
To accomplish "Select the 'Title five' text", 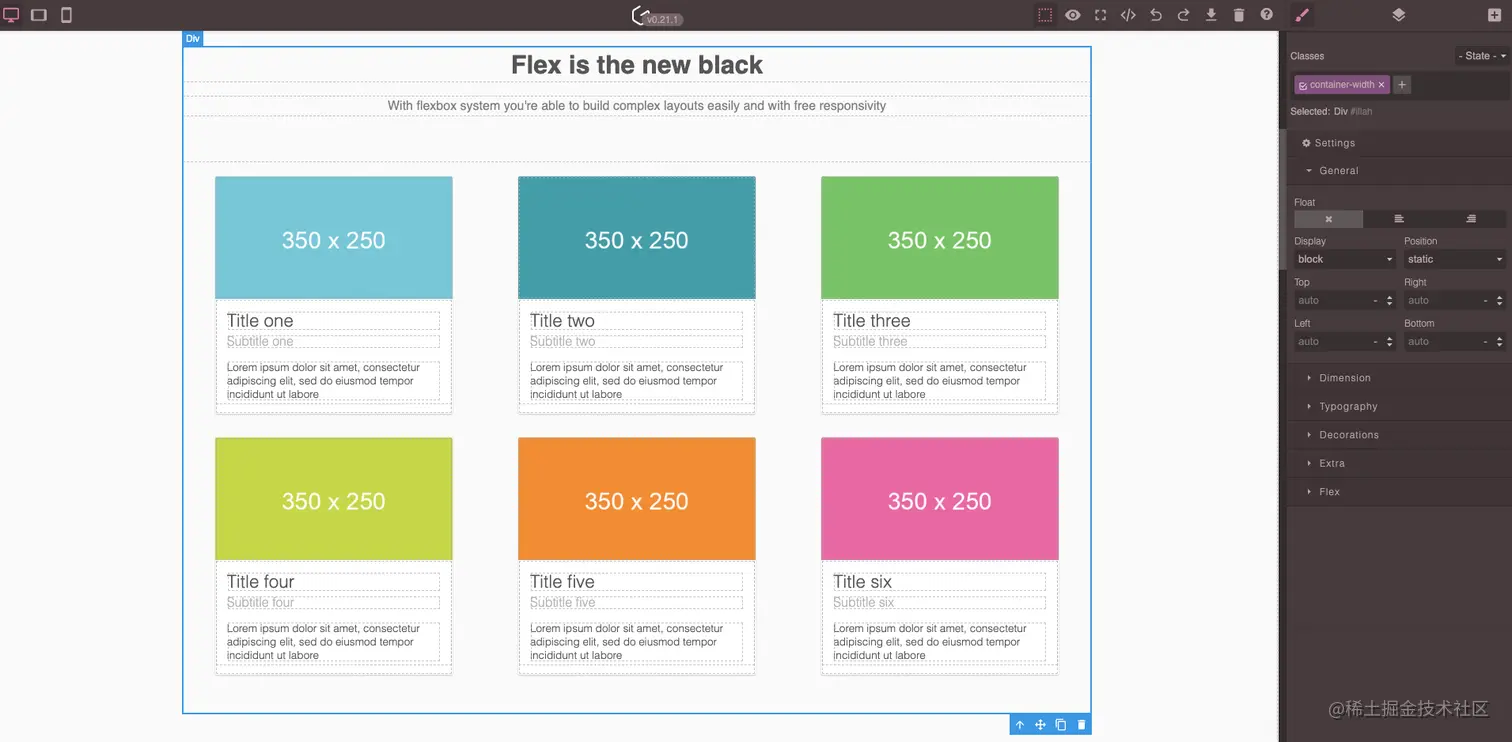I will (x=562, y=582).
